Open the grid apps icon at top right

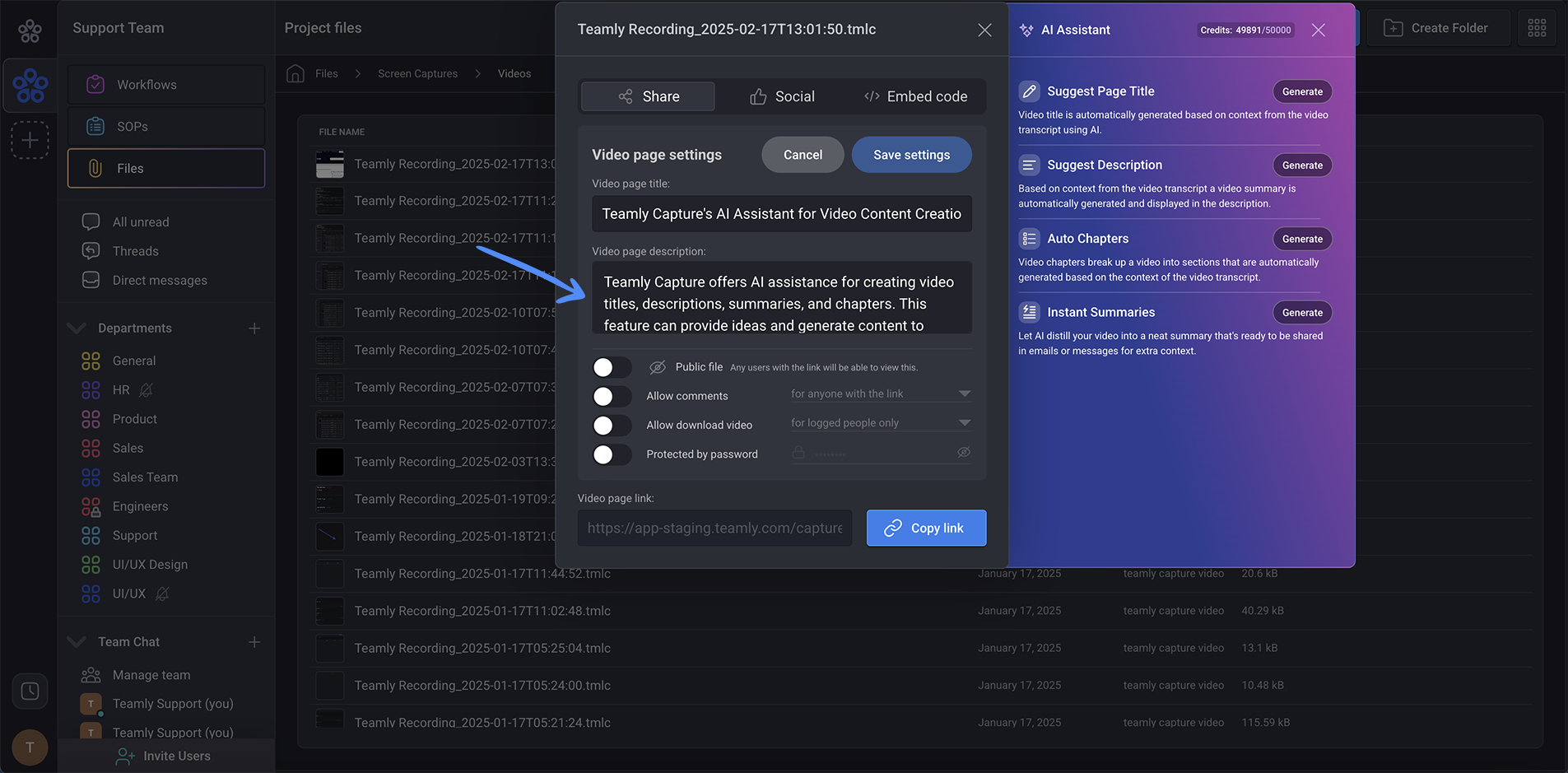[x=1537, y=28]
